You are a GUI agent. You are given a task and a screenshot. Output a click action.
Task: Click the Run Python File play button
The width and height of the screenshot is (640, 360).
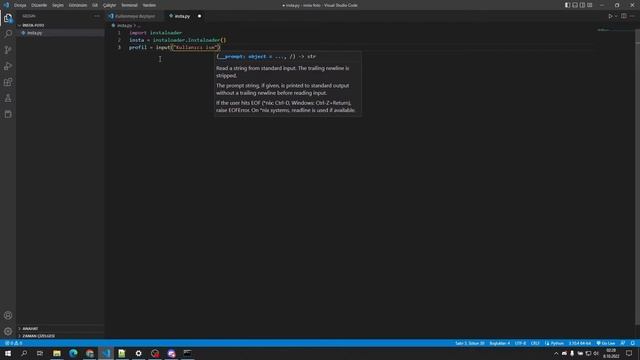tap(610, 16)
